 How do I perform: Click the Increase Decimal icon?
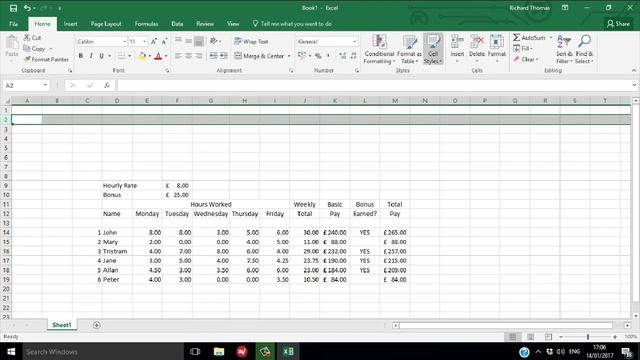[342, 56]
